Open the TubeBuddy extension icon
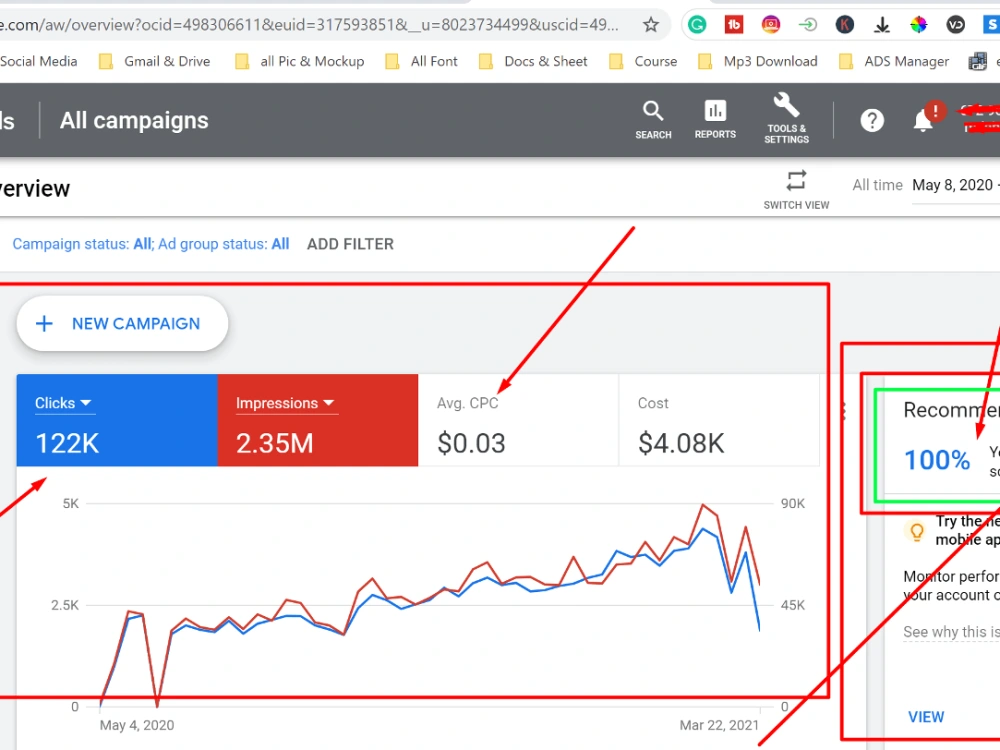1000x750 pixels. point(734,25)
